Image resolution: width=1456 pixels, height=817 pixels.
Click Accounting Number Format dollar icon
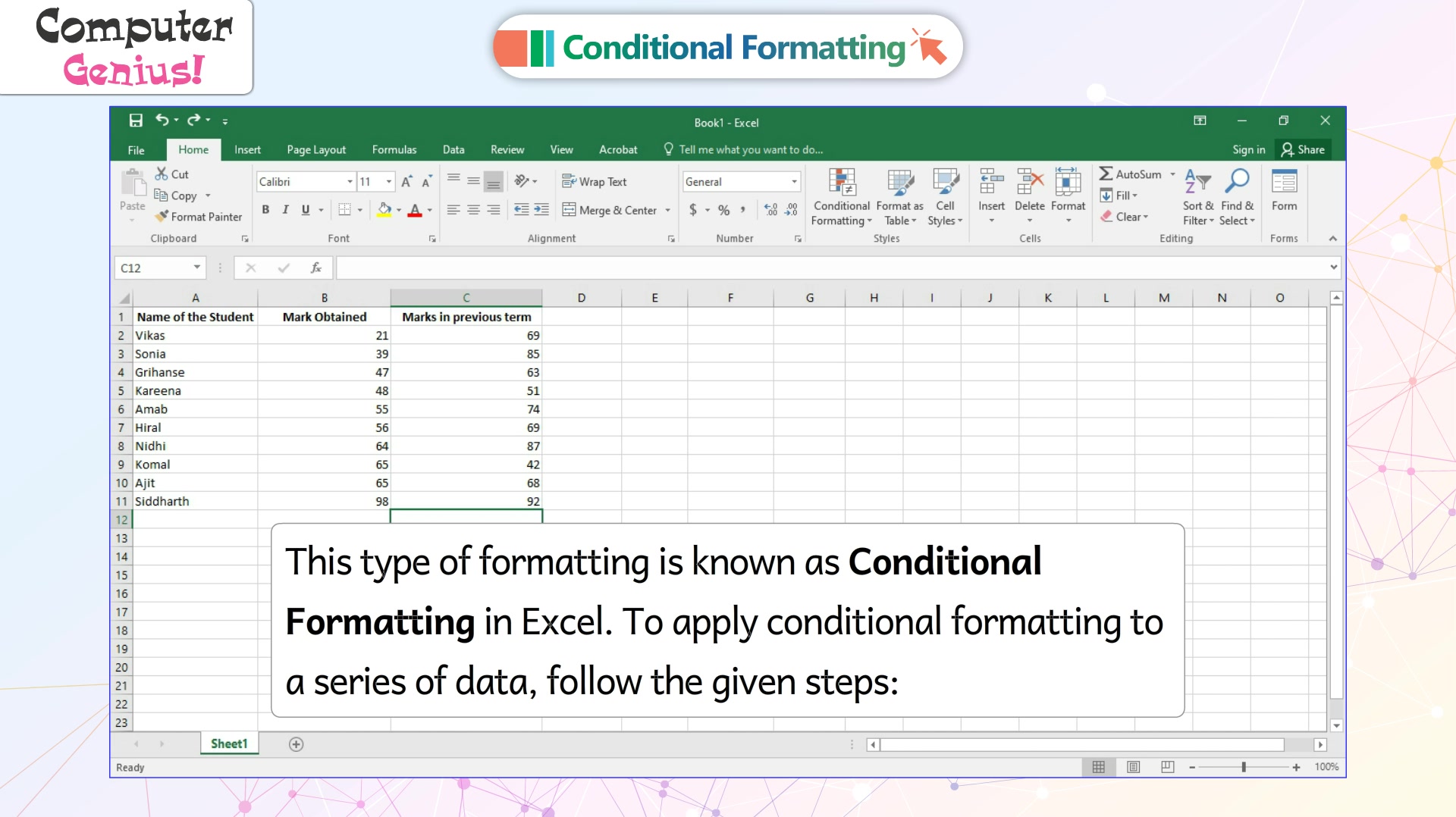pyautogui.click(x=693, y=210)
